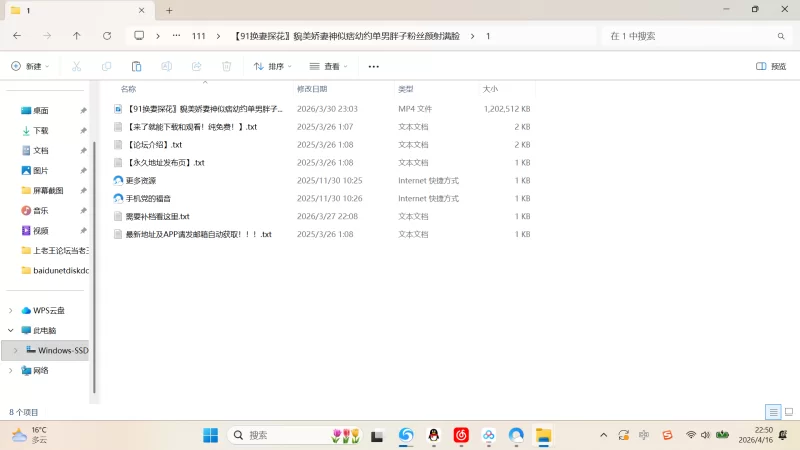Open the 更多资源 internet shortcut
The height and width of the screenshot is (450, 800).
point(141,181)
